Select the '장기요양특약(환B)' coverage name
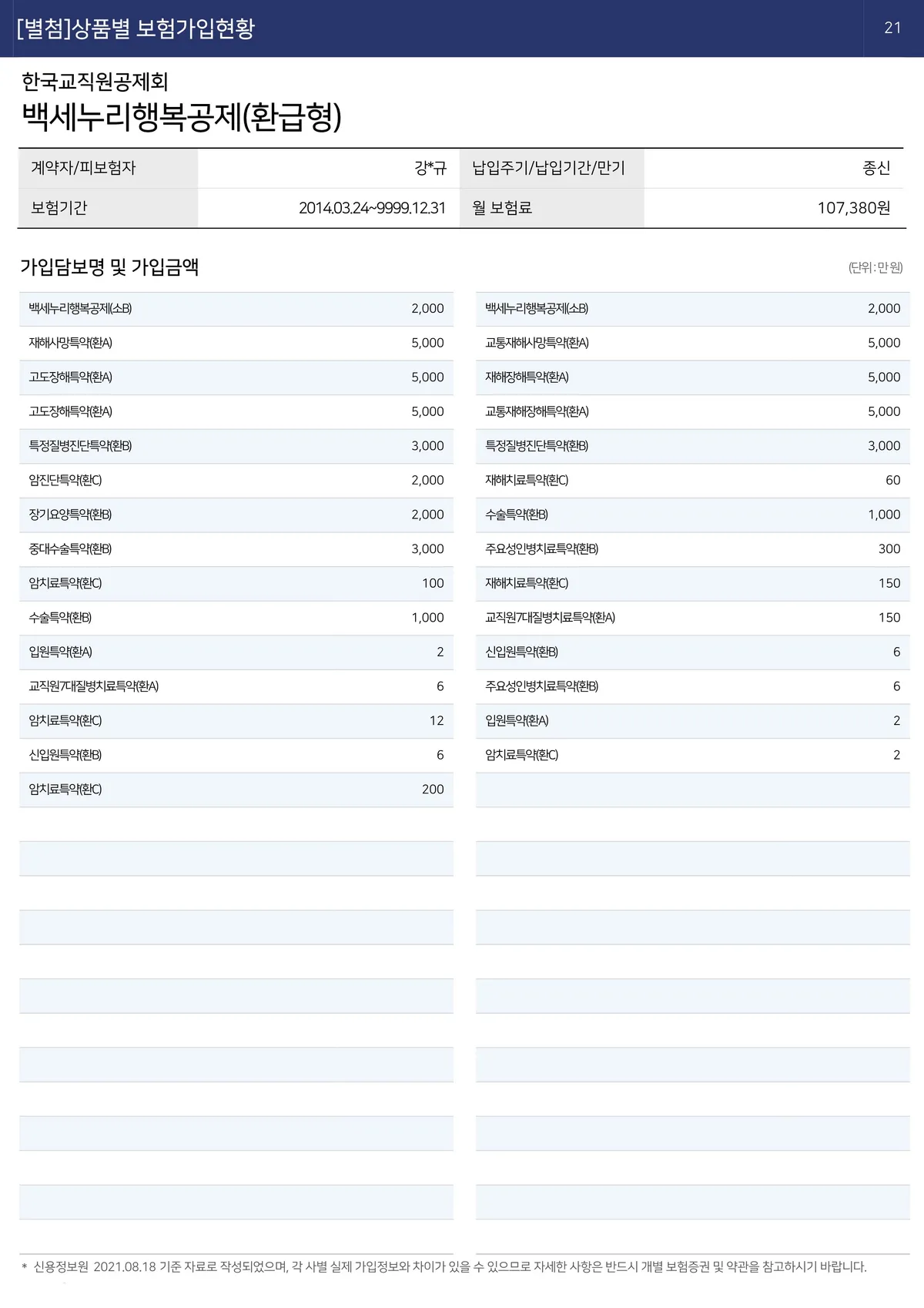This screenshot has height=1308, width=924. (70, 515)
